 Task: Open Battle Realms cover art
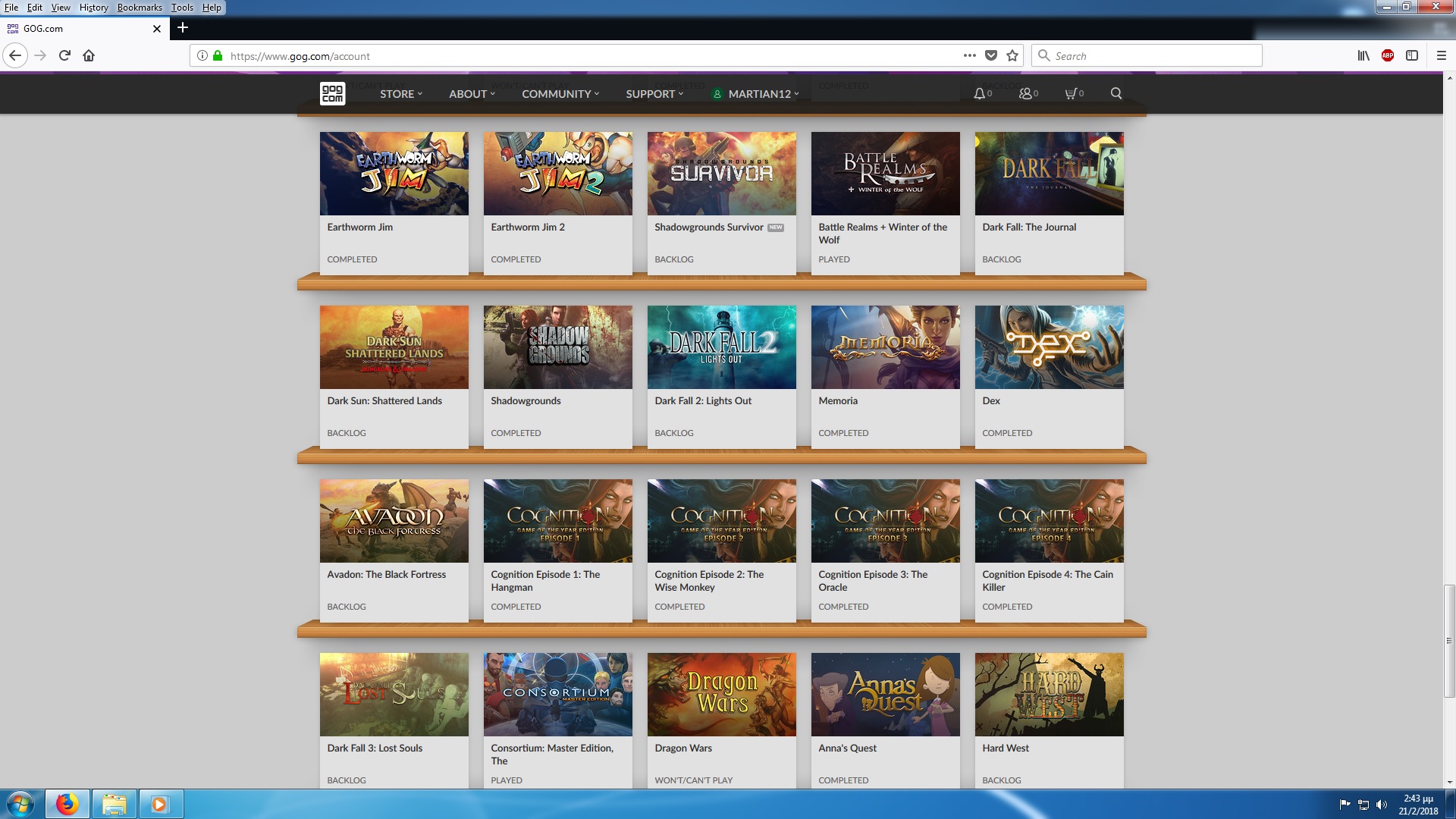point(885,174)
